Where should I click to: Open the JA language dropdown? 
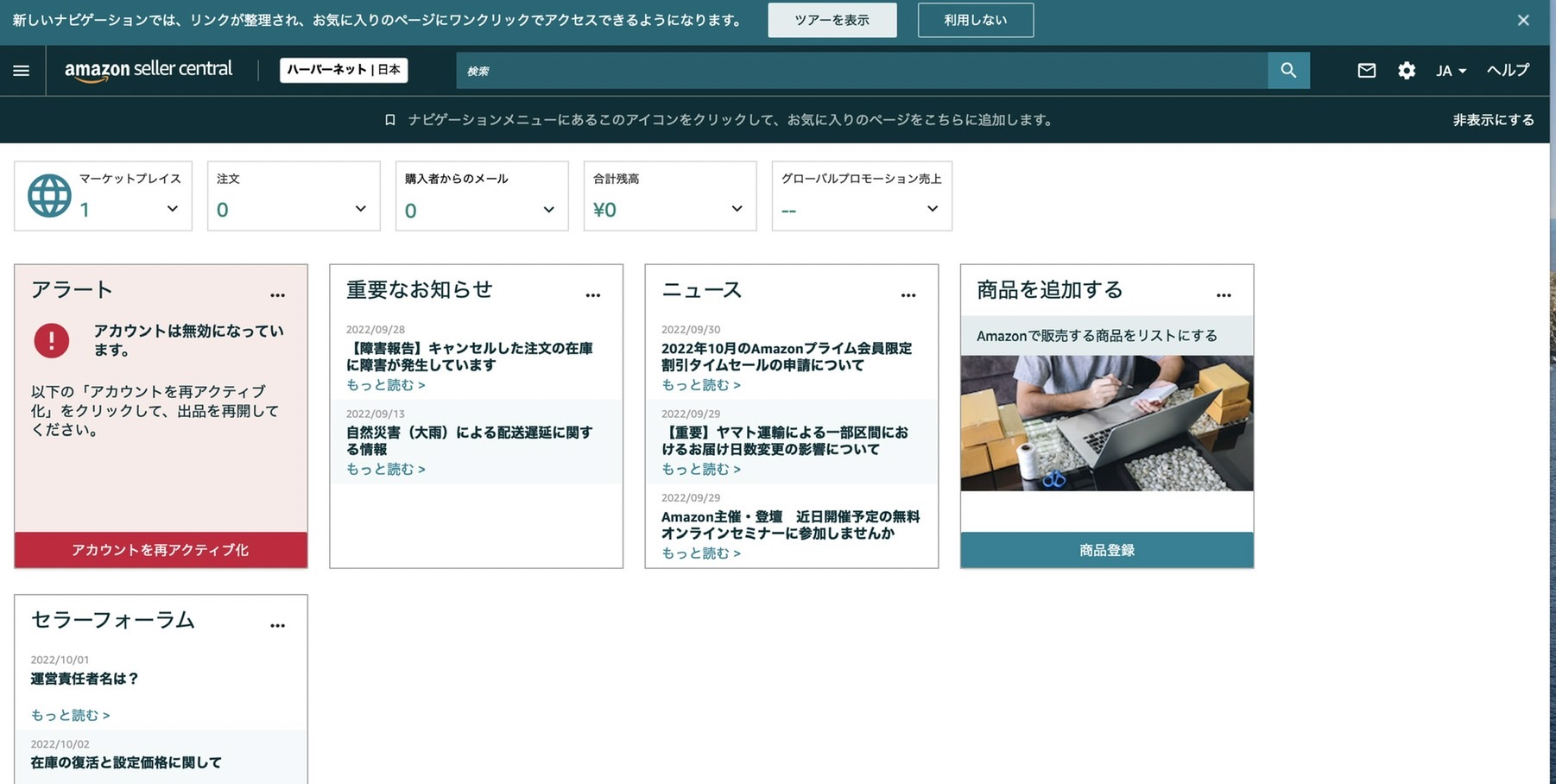pyautogui.click(x=1451, y=71)
